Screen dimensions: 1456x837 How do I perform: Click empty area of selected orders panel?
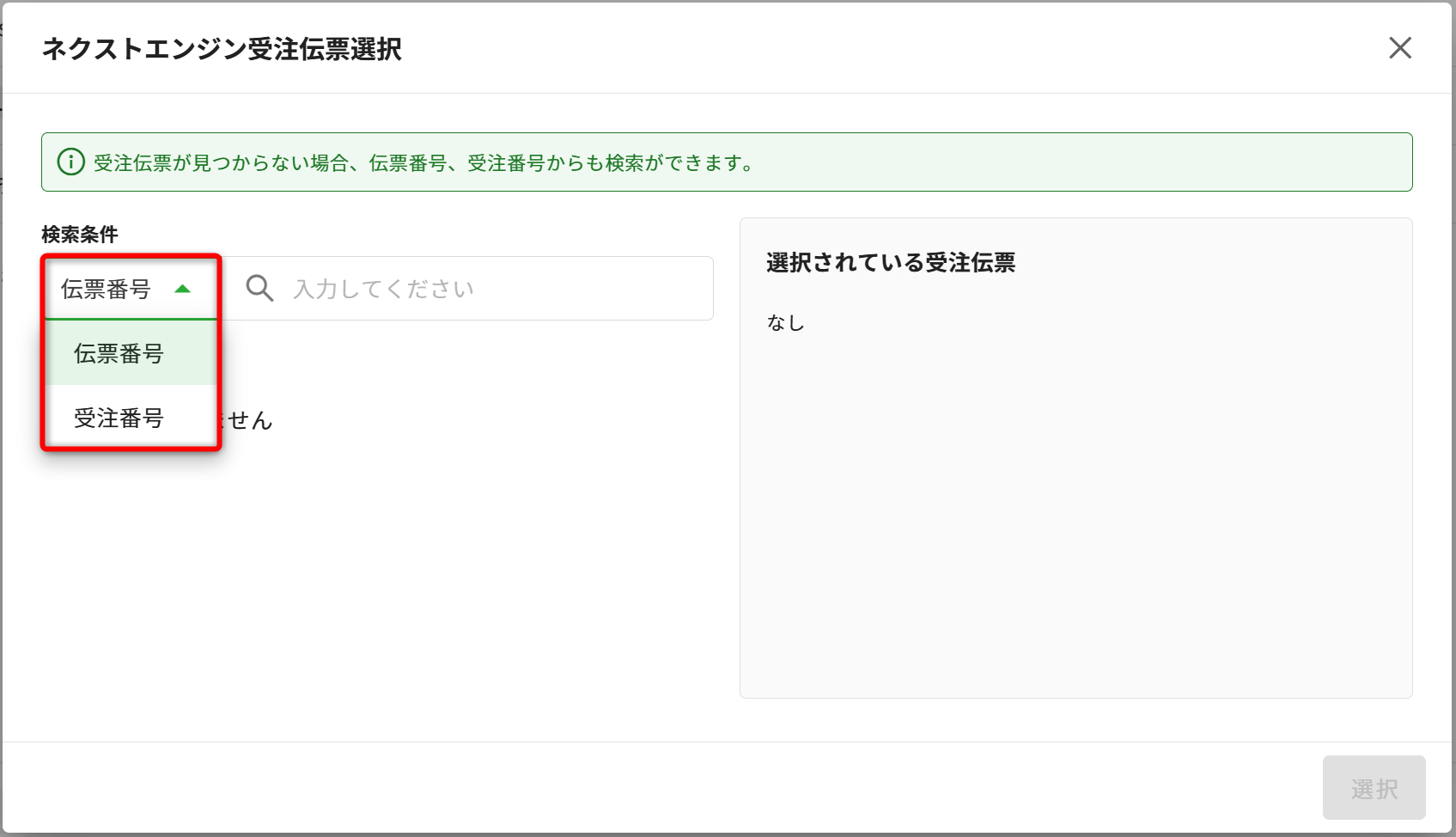point(1075,516)
